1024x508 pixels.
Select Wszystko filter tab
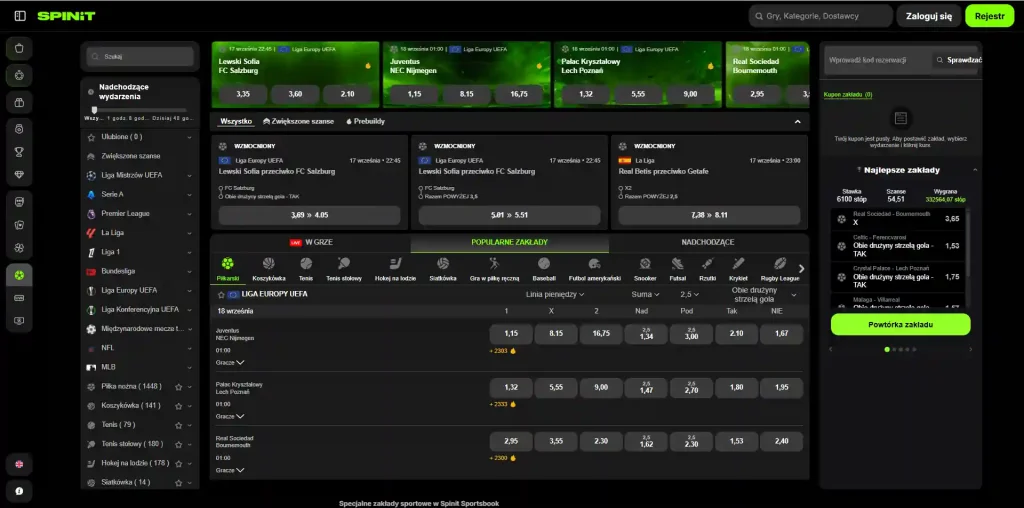(236, 121)
